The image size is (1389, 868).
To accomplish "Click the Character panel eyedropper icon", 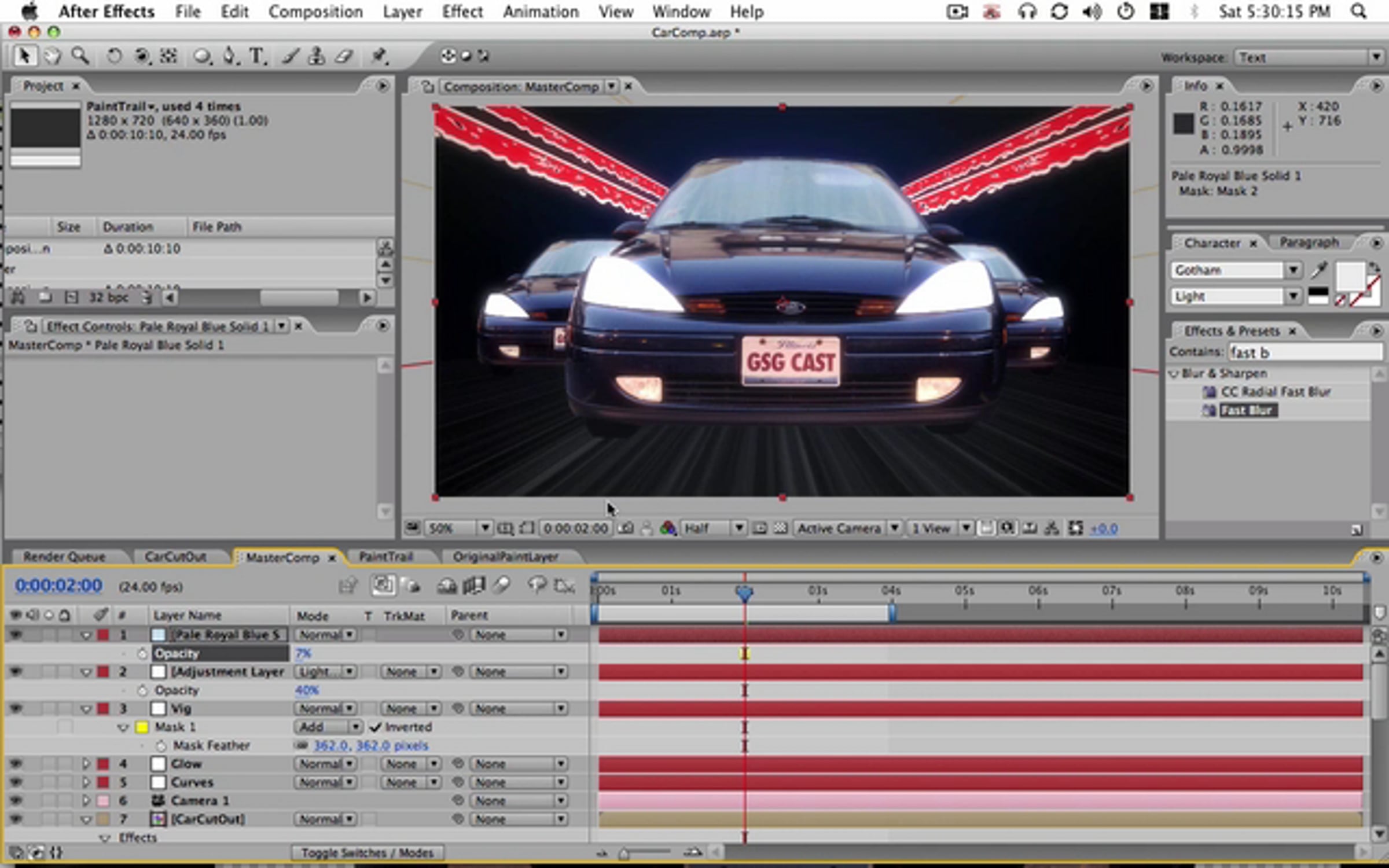I will click(x=1319, y=270).
